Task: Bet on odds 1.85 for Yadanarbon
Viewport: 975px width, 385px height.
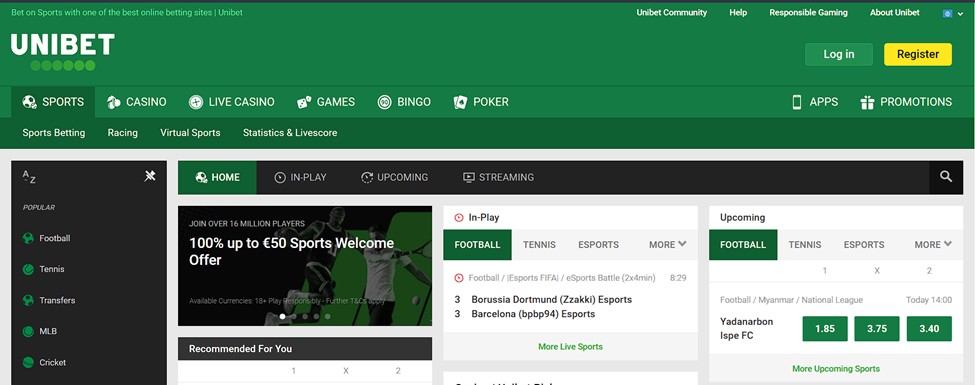Action: pos(825,328)
